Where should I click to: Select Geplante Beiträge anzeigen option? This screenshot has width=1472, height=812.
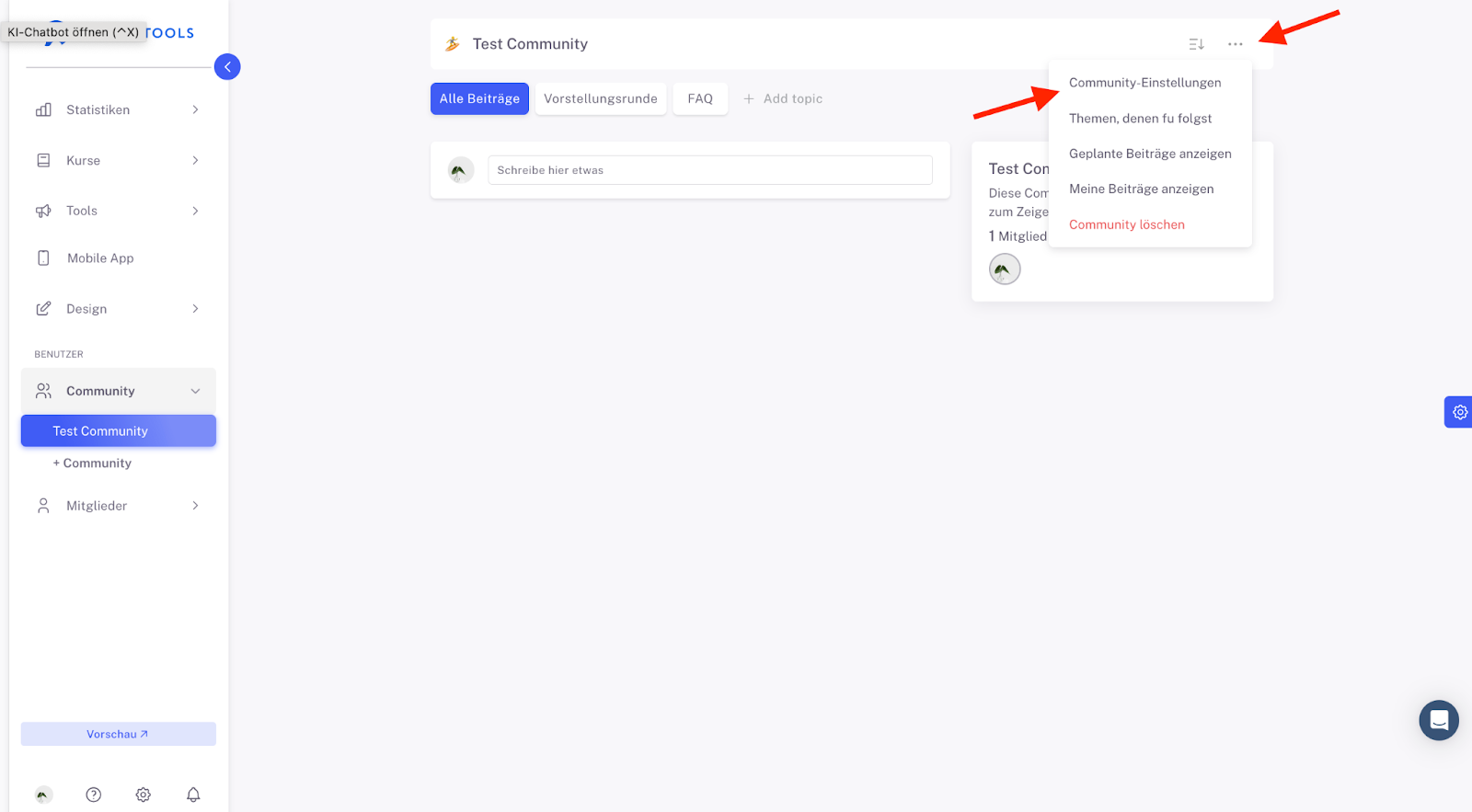(x=1149, y=154)
